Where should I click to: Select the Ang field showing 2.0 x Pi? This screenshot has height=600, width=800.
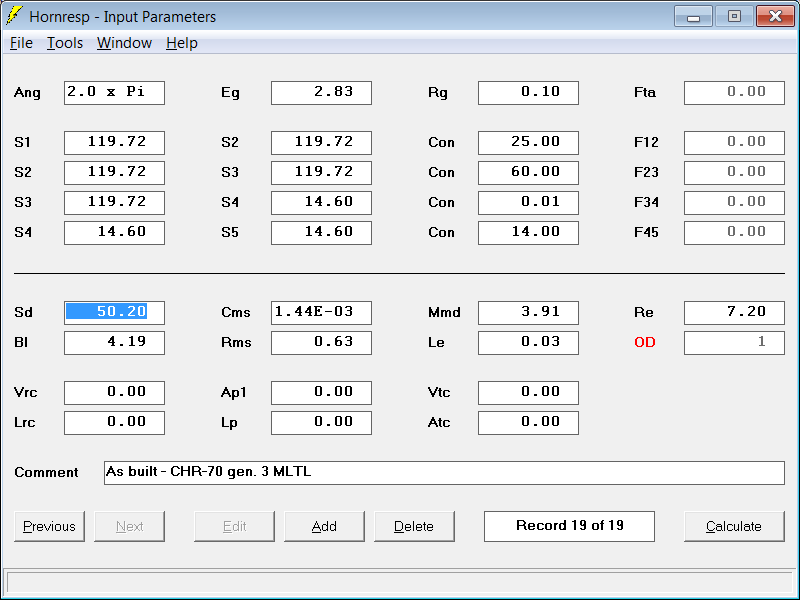tap(114, 93)
